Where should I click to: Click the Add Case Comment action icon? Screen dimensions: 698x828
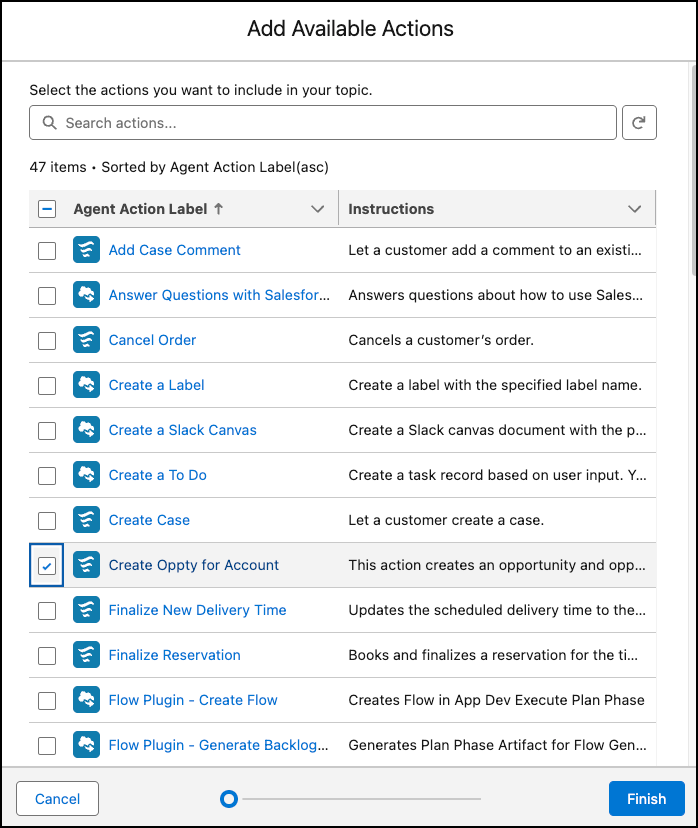click(86, 250)
